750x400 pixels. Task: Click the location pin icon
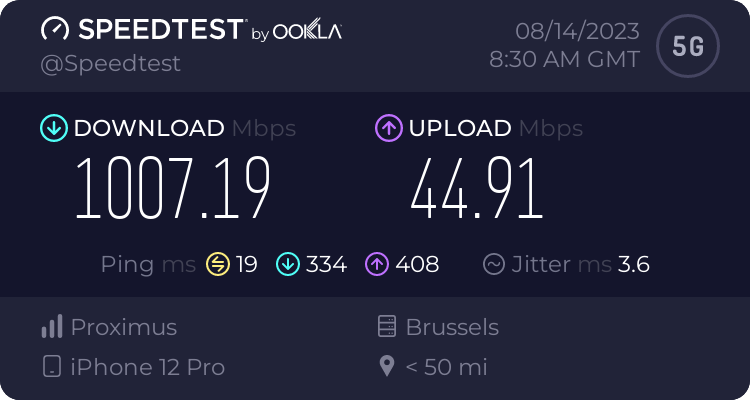[x=387, y=367]
